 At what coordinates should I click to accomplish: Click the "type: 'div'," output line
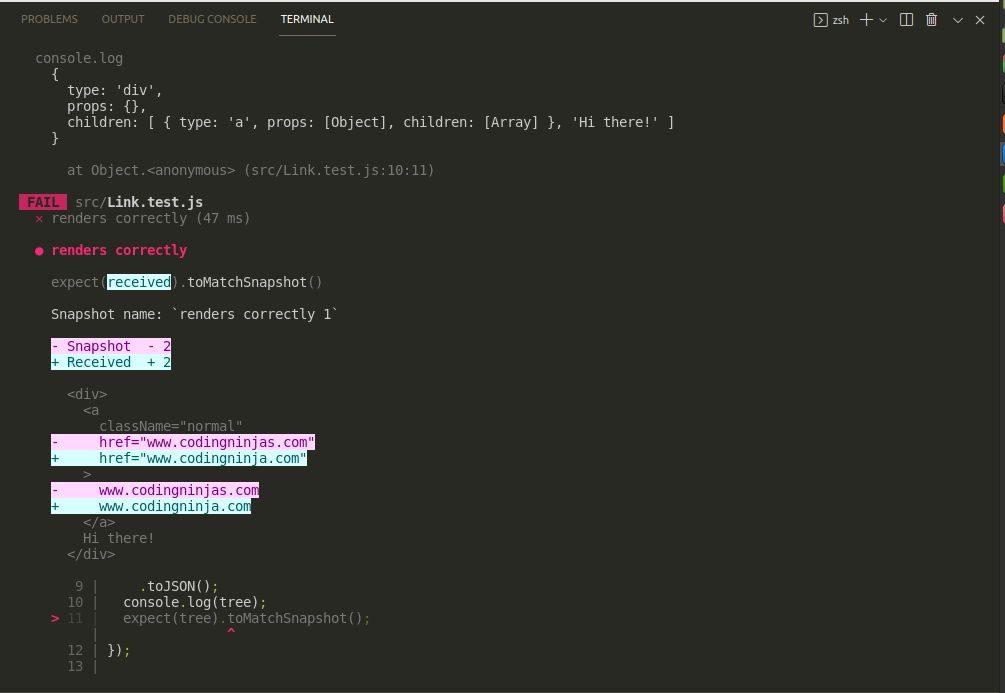115,90
